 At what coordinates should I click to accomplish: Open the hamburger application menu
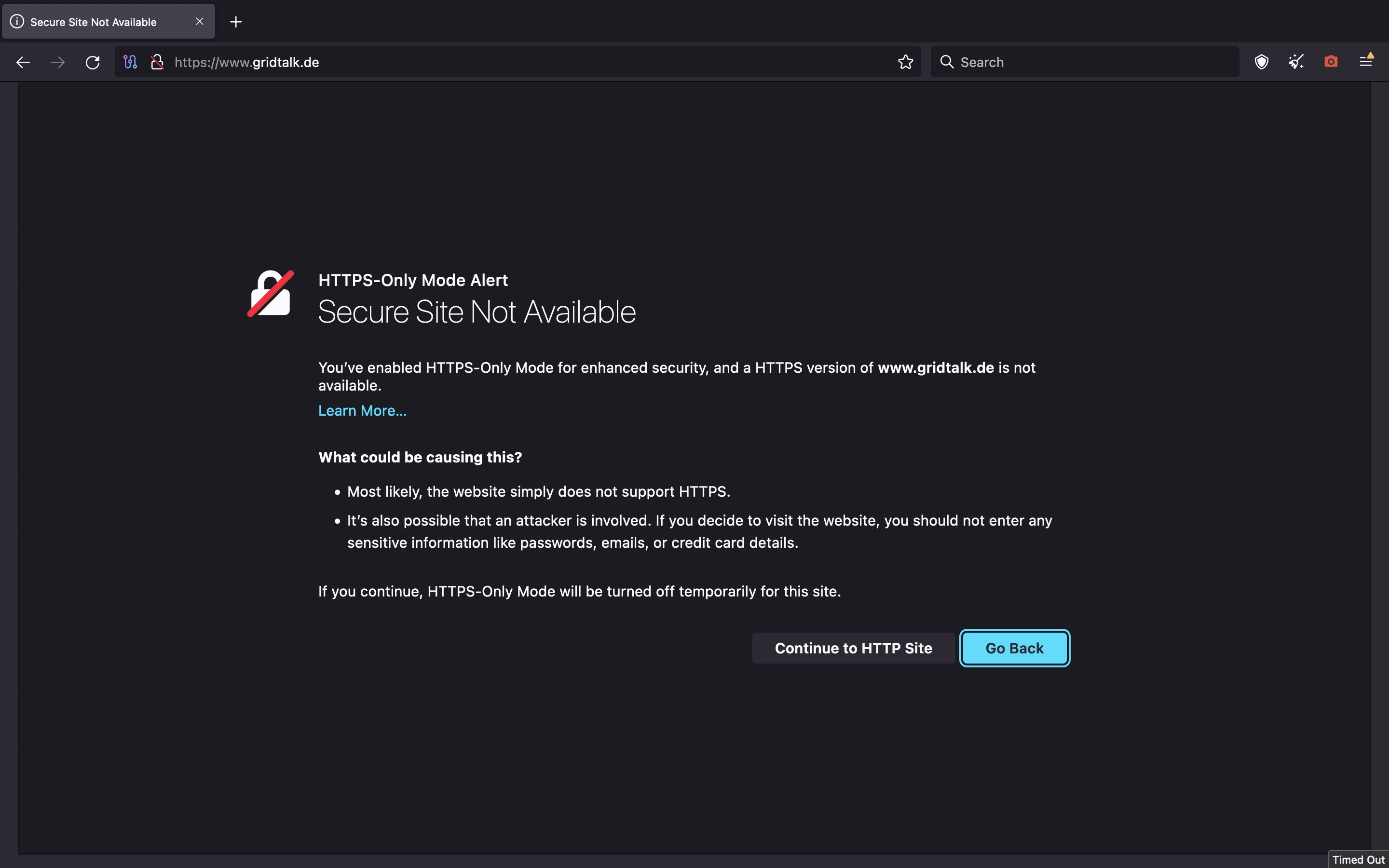[x=1366, y=62]
